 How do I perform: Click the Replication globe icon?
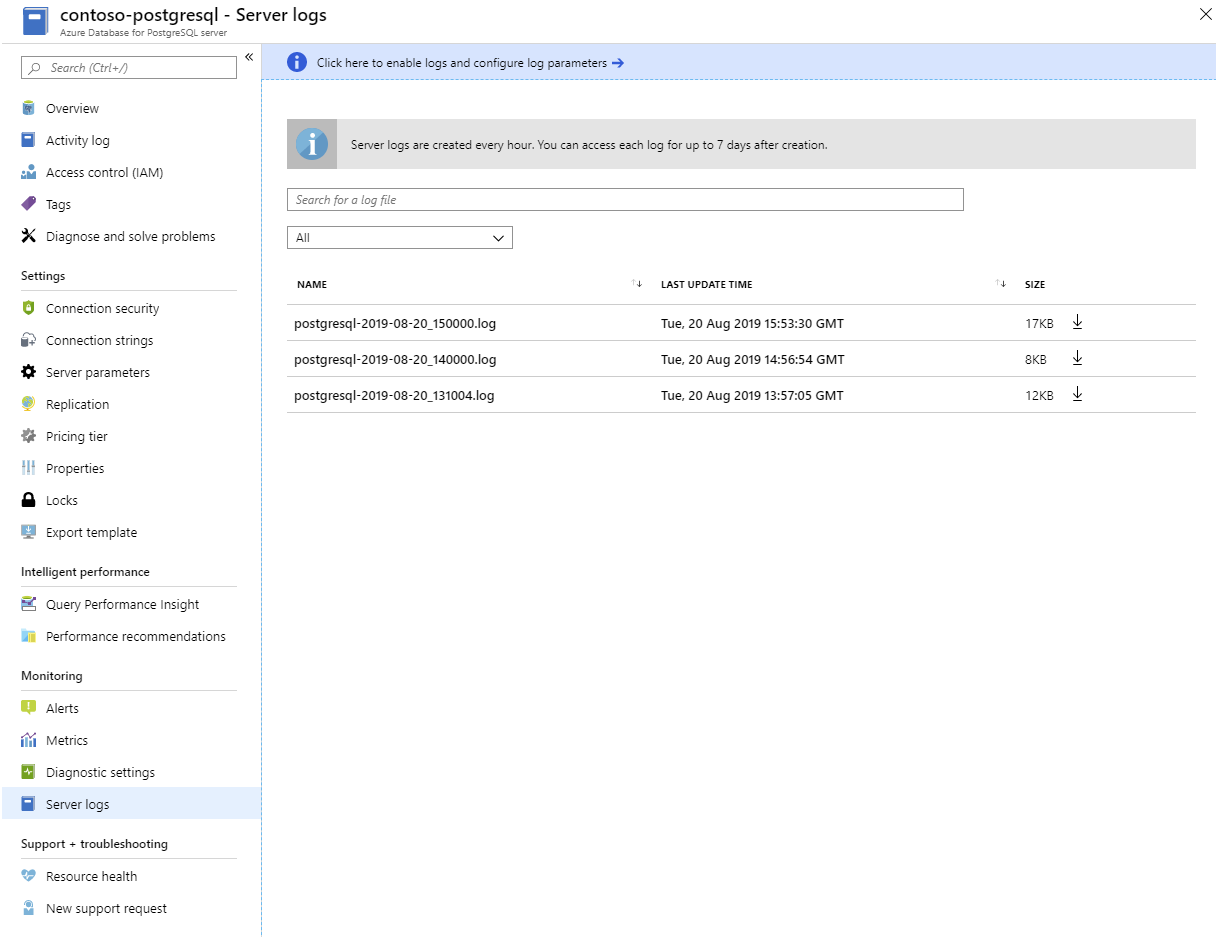coord(28,404)
